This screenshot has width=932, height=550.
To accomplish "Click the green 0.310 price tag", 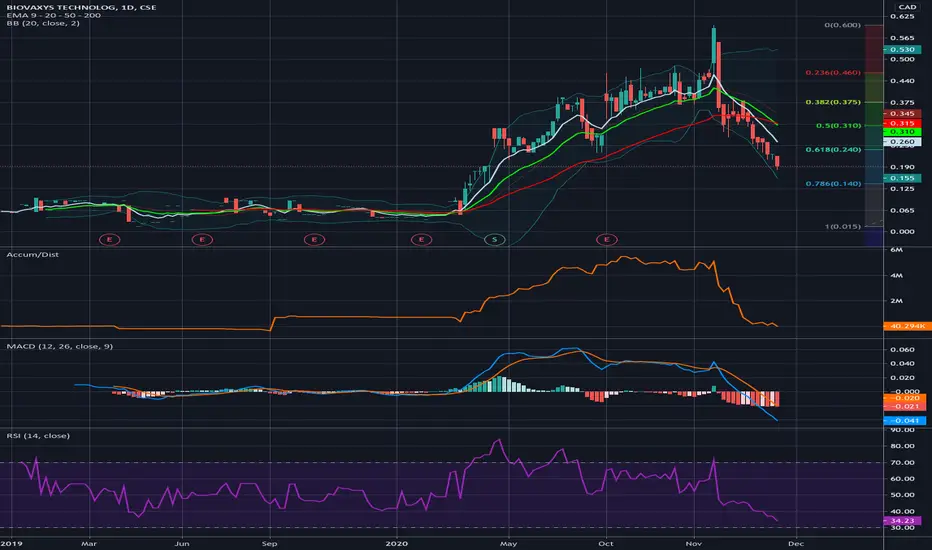I will point(902,131).
